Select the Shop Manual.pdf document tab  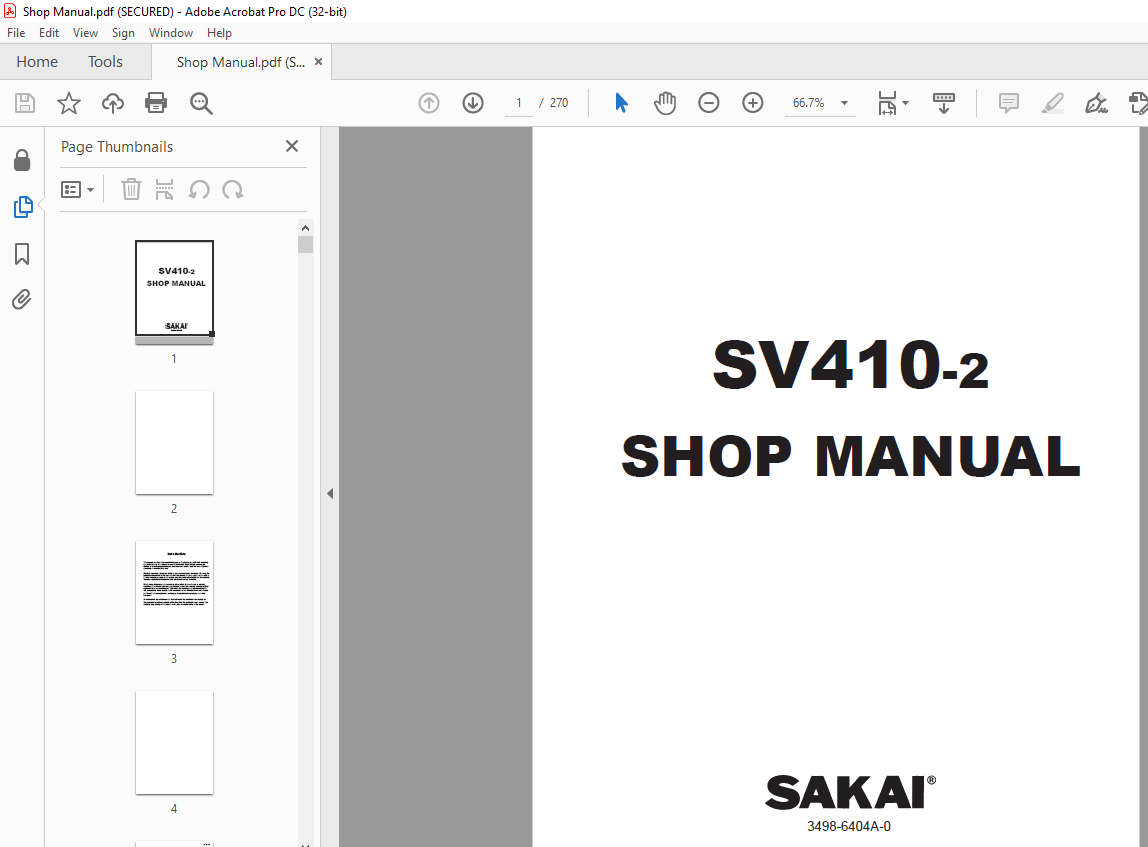240,62
